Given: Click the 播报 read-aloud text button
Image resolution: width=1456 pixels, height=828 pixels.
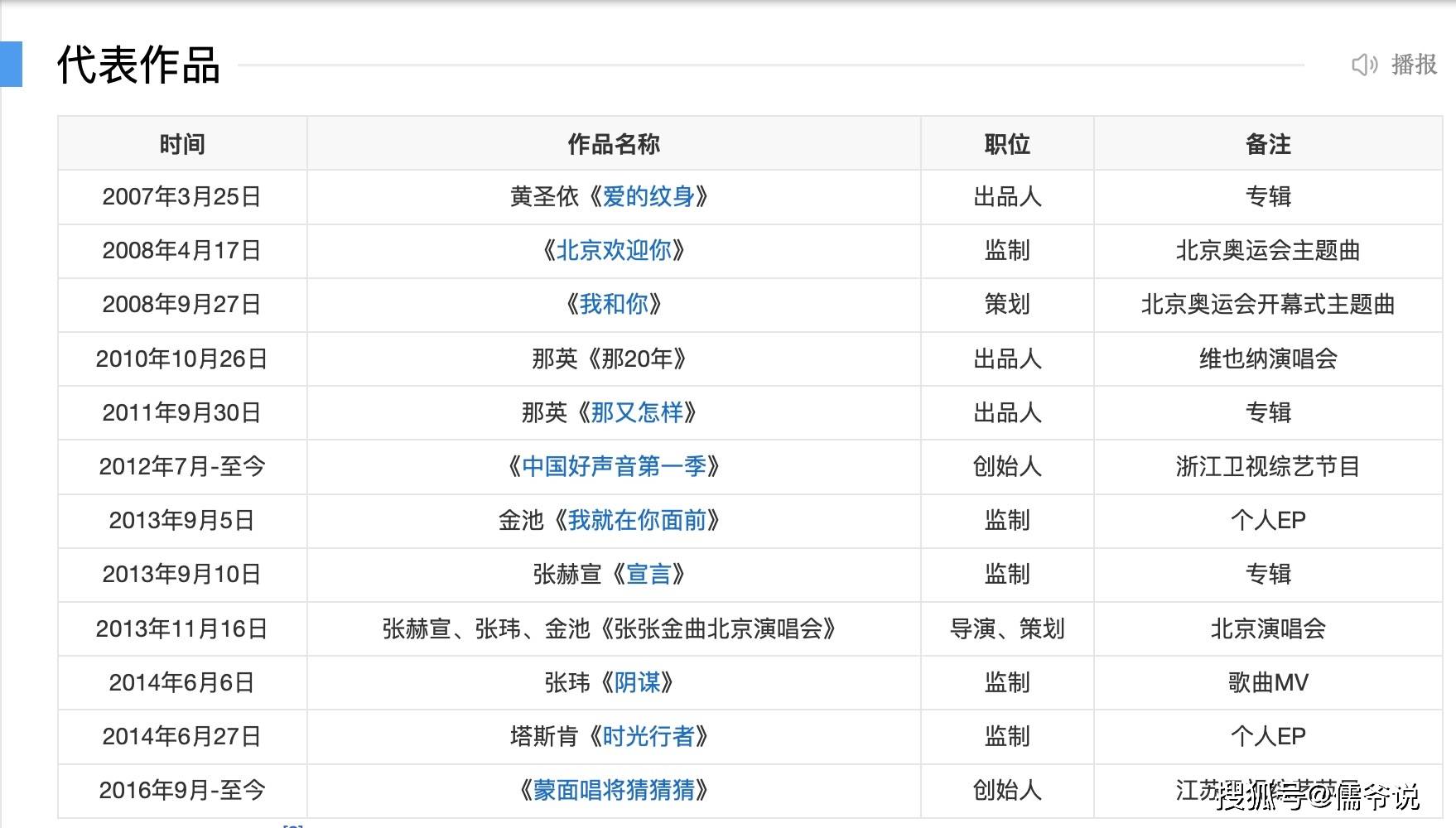Looking at the screenshot, I should coord(1414,65).
